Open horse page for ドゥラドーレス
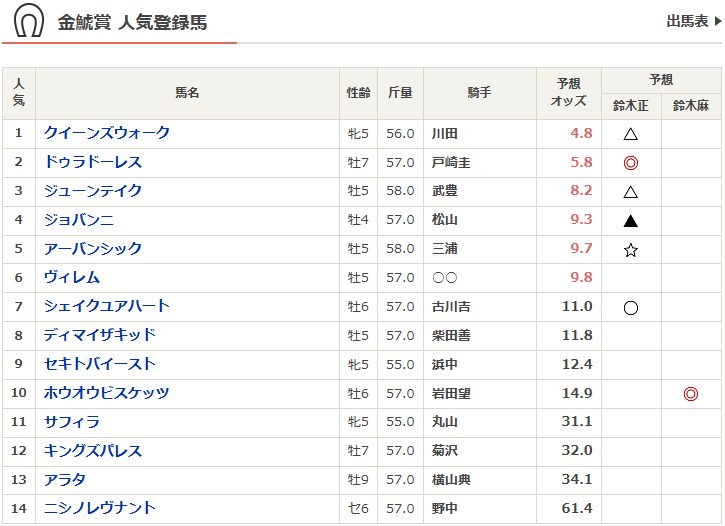This screenshot has width=725, height=526. [x=93, y=162]
